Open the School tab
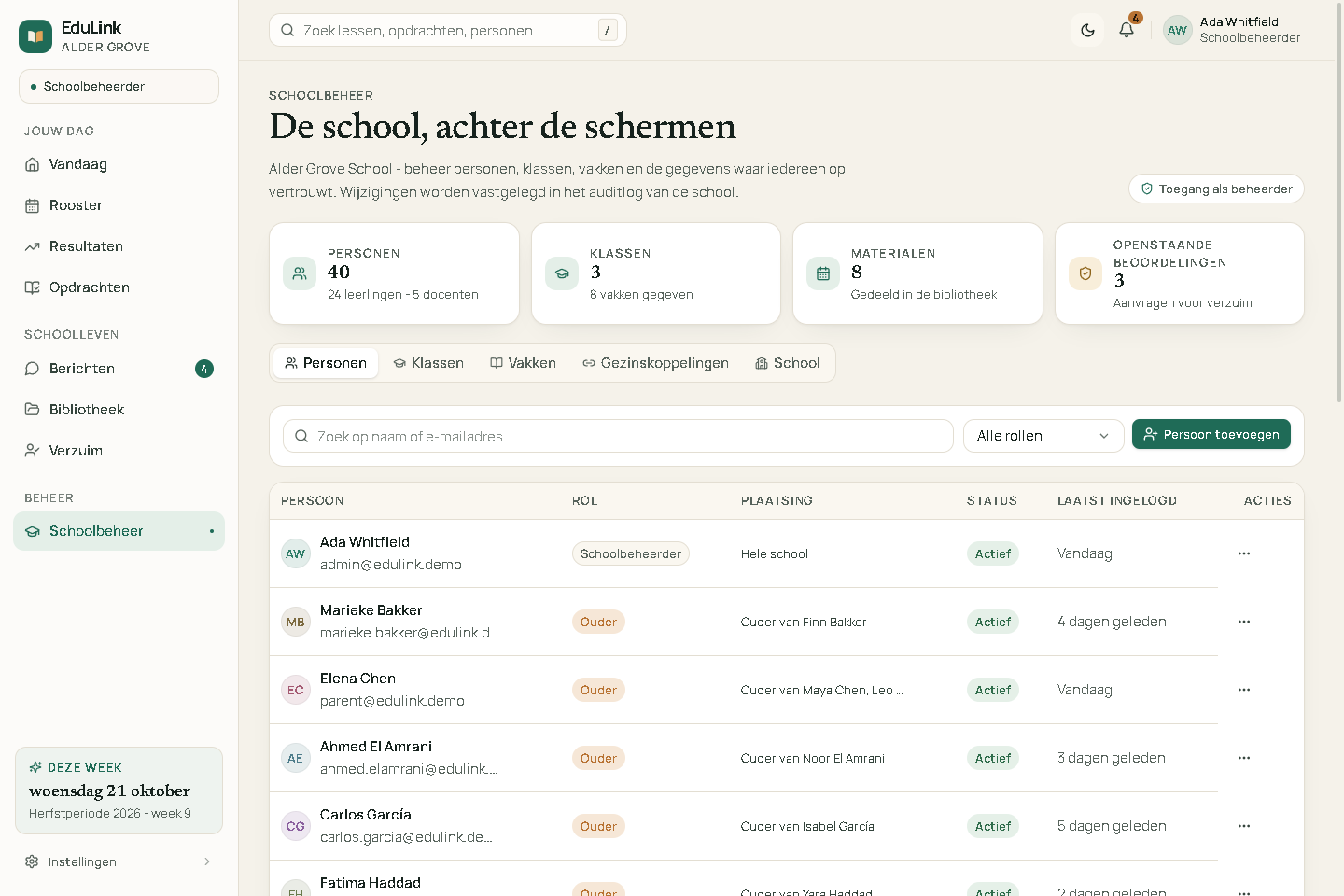Image resolution: width=1344 pixels, height=896 pixels. point(788,363)
